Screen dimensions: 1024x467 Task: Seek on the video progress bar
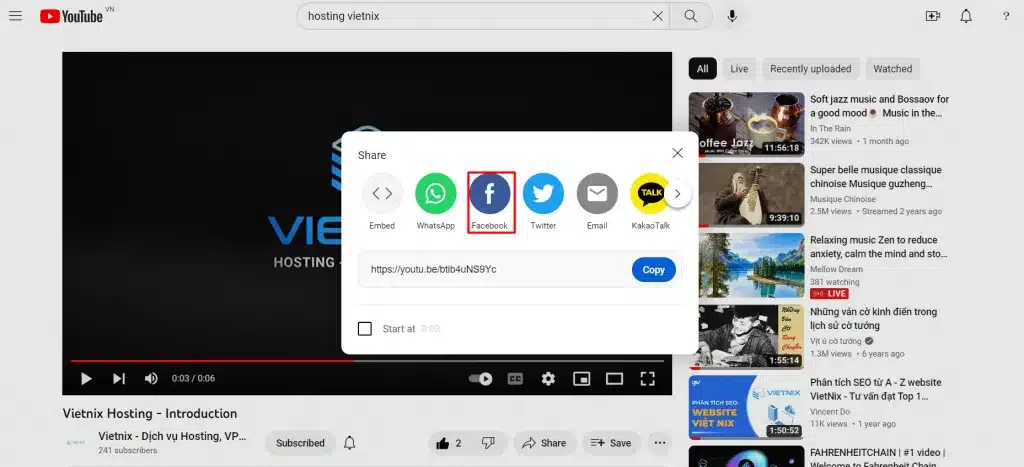pos(367,361)
